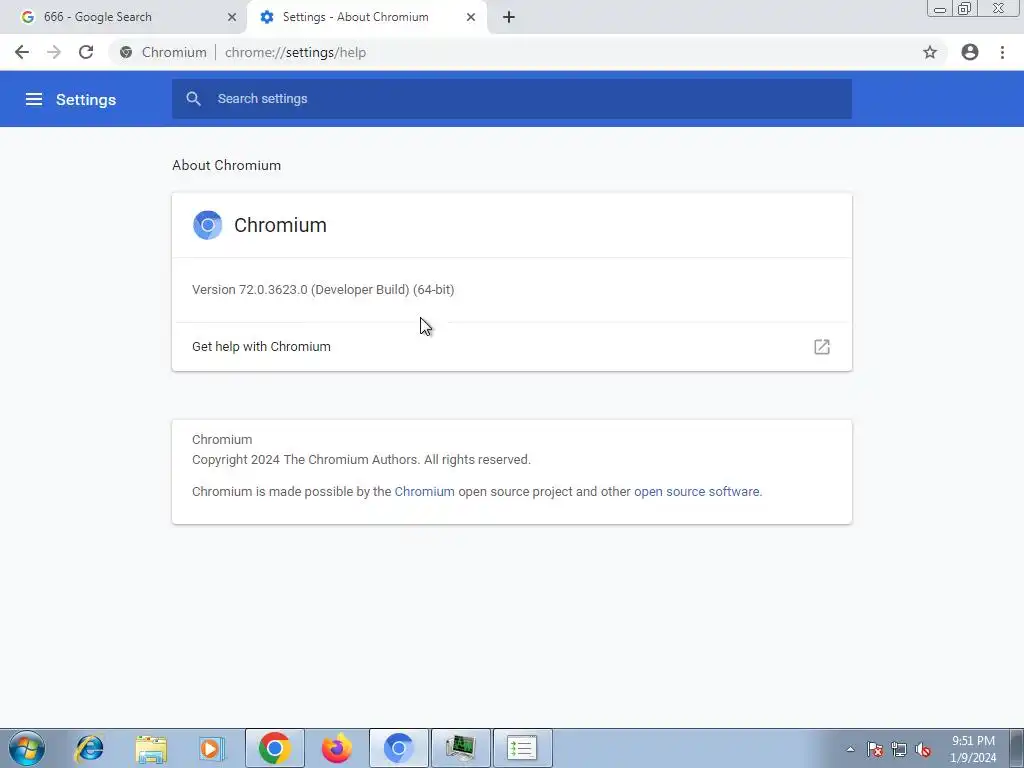This screenshot has height=768, width=1024.
Task: Bookmark this page with the star icon
Action: (x=930, y=52)
